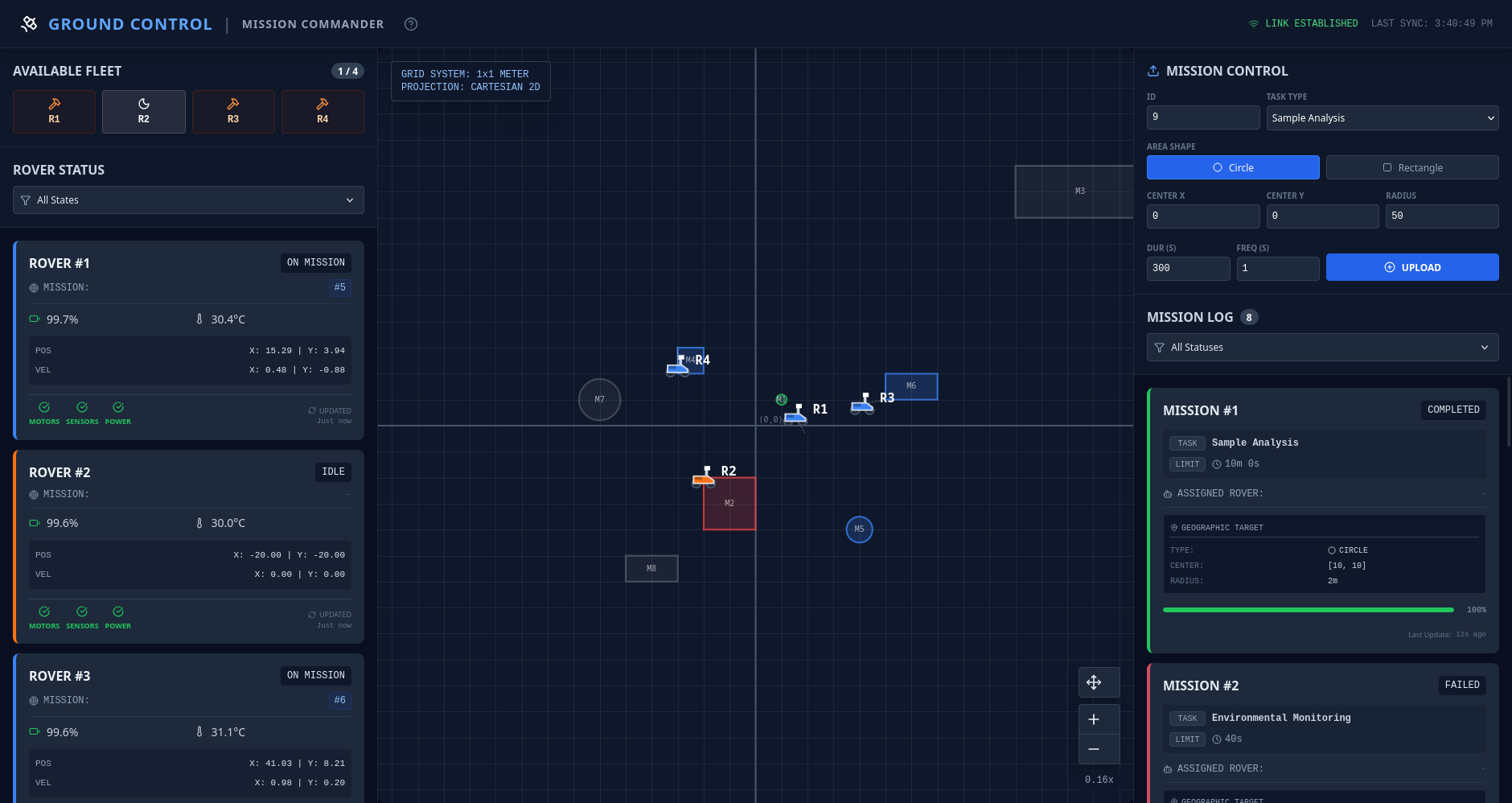Open the Task Type dropdown
The height and width of the screenshot is (803, 1512).
(1382, 117)
